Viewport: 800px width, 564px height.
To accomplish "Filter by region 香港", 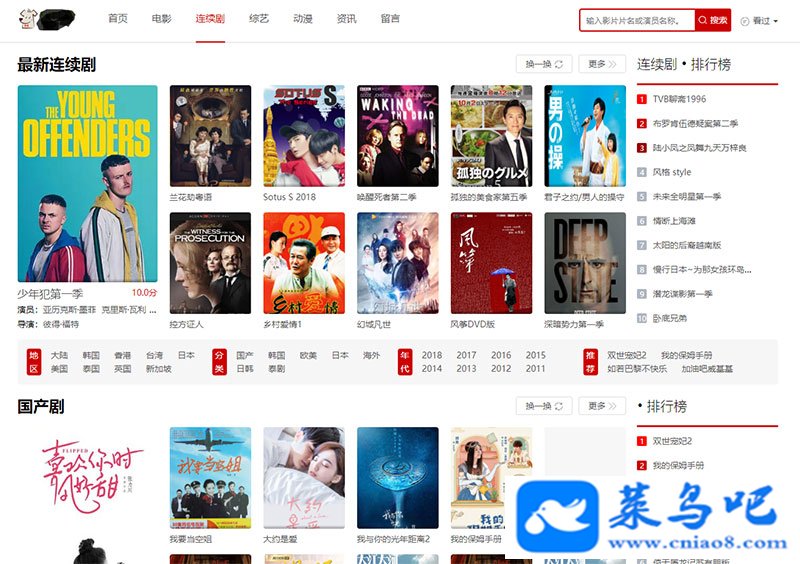I will 122,355.
